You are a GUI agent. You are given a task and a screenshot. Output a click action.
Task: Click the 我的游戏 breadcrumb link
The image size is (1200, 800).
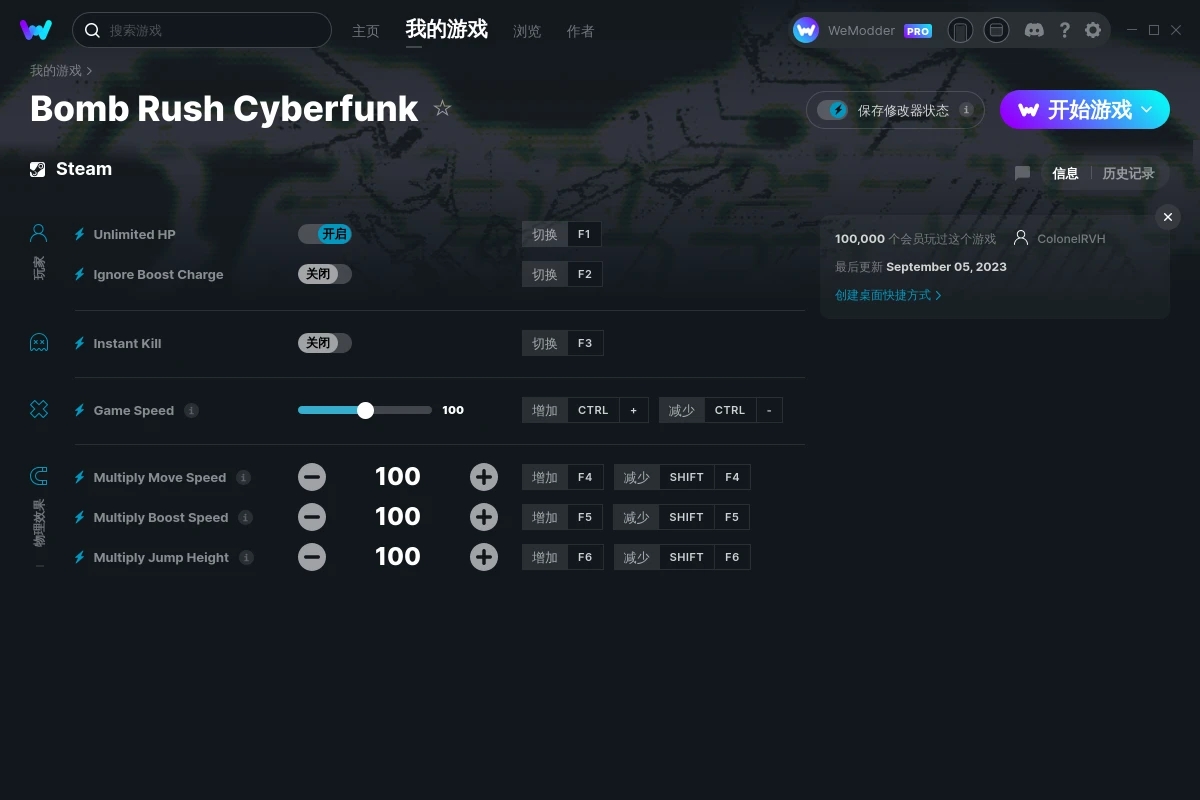tap(56, 71)
